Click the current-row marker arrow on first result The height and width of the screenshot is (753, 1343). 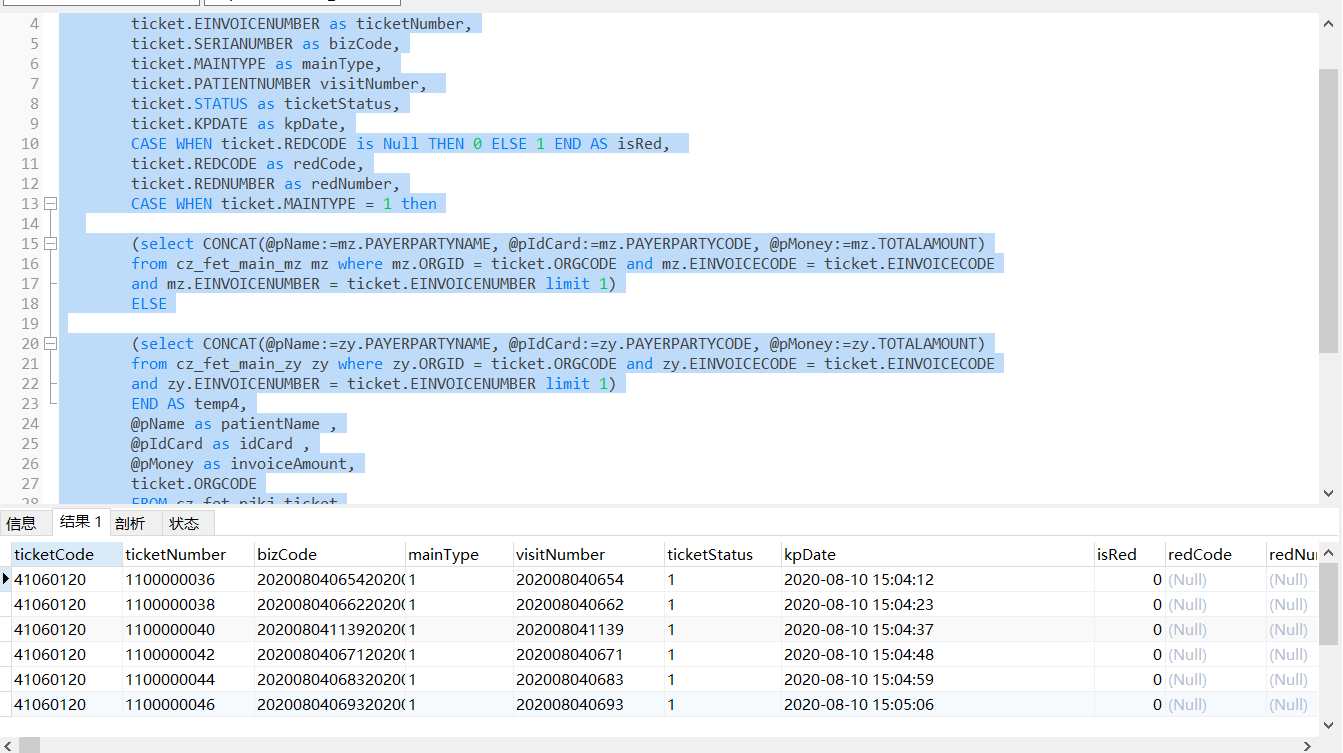click(x=6, y=579)
